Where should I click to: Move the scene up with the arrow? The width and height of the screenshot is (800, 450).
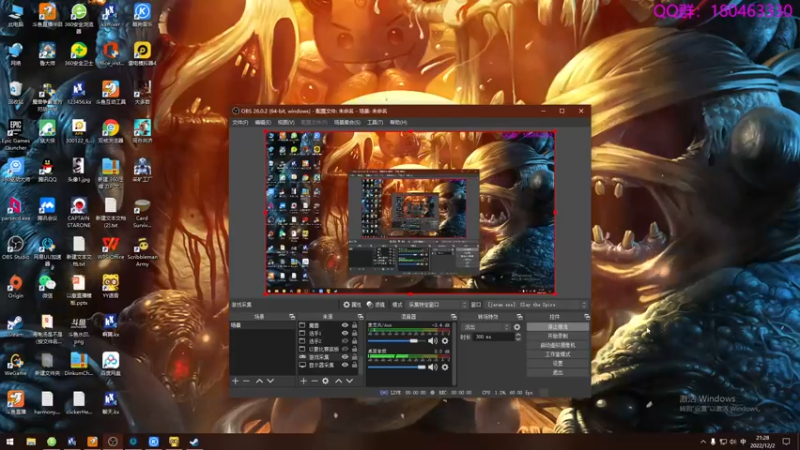[x=259, y=381]
